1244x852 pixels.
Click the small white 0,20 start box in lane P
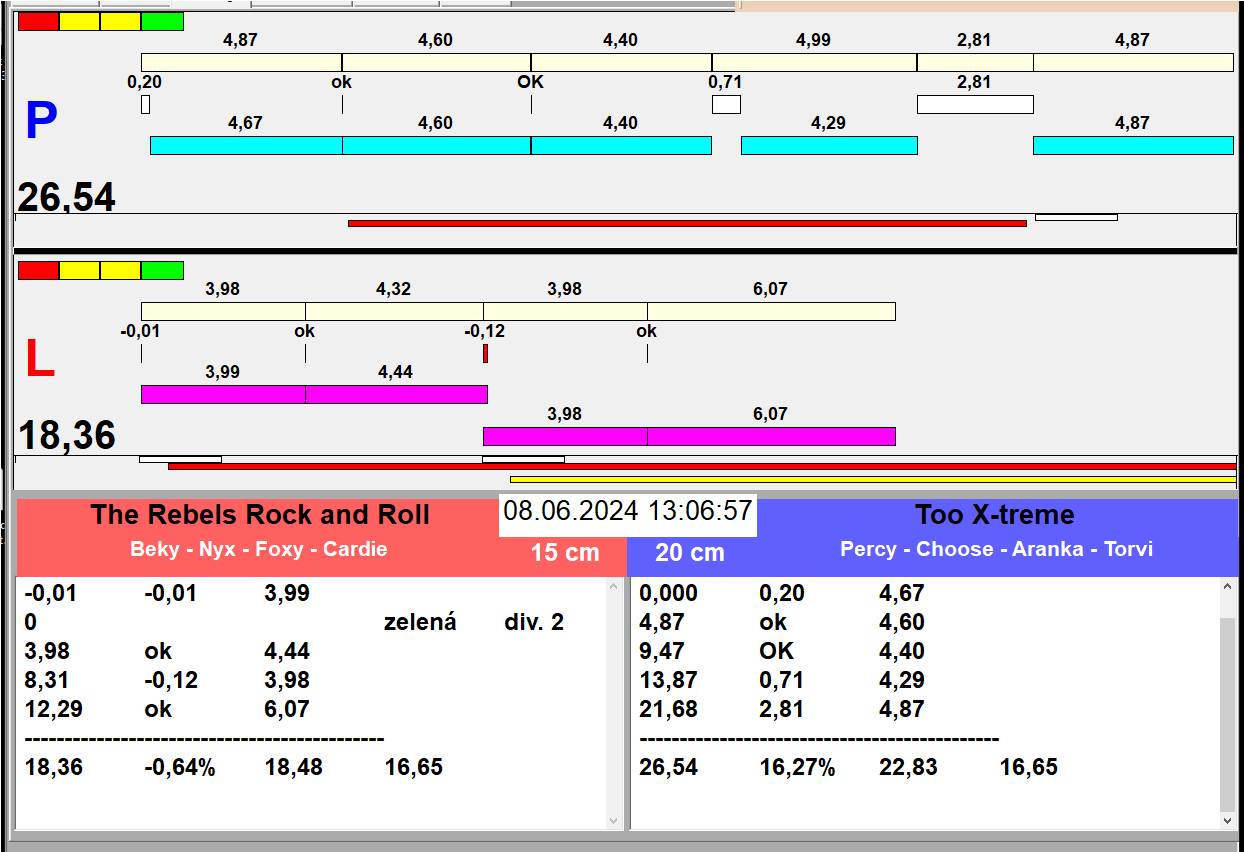click(x=145, y=104)
